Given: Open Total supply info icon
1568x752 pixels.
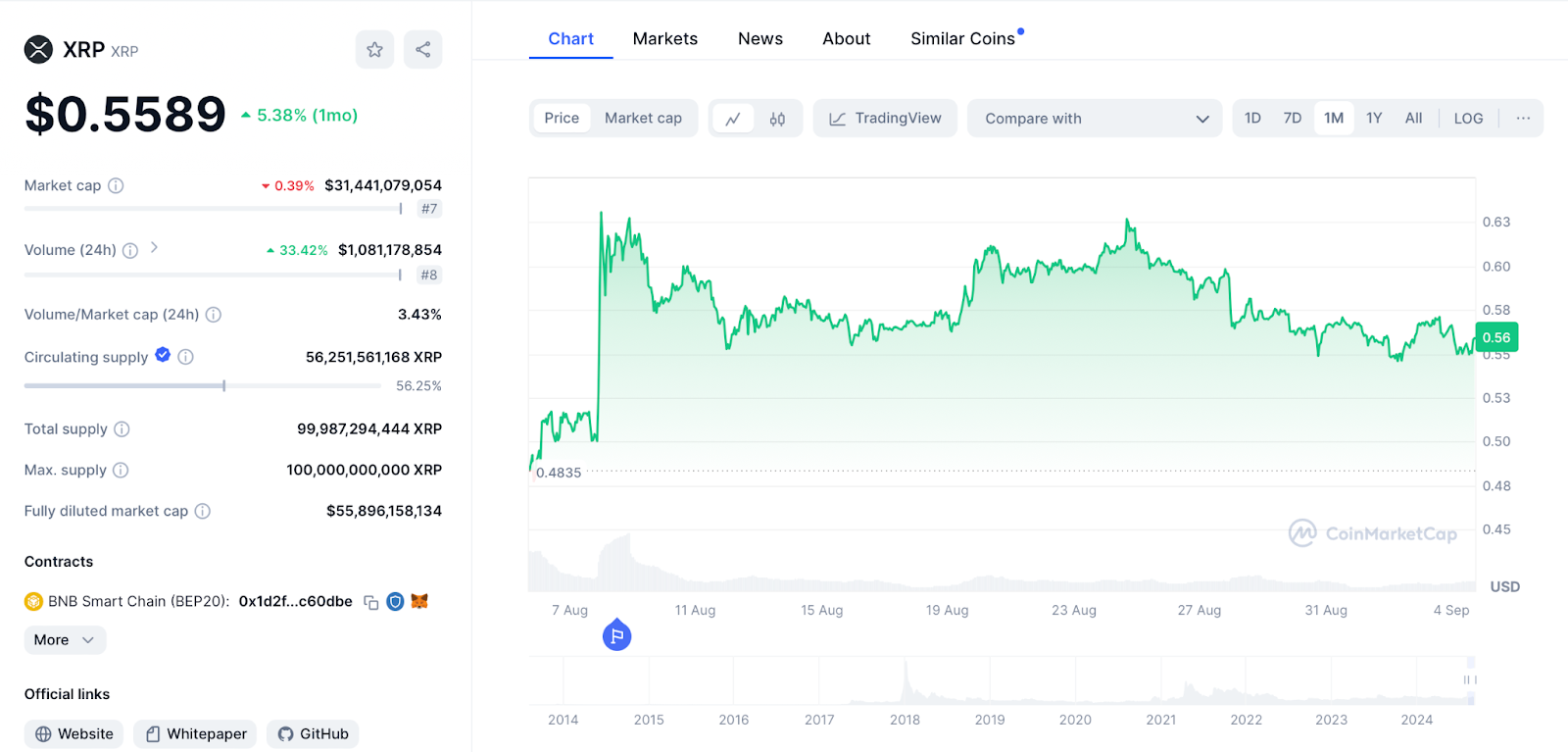Looking at the screenshot, I should pos(122,428).
